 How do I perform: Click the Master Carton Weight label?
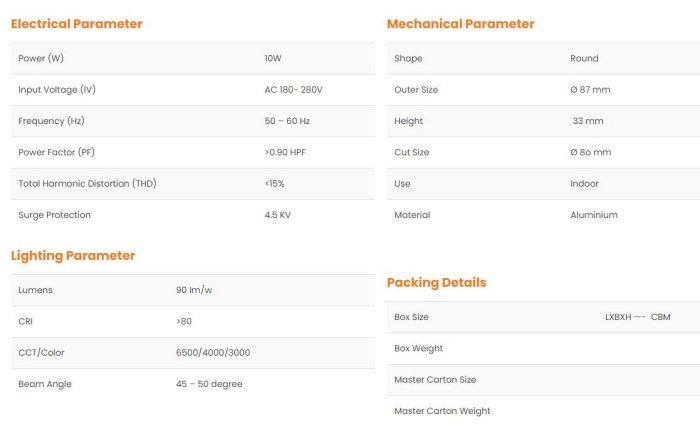442,411
